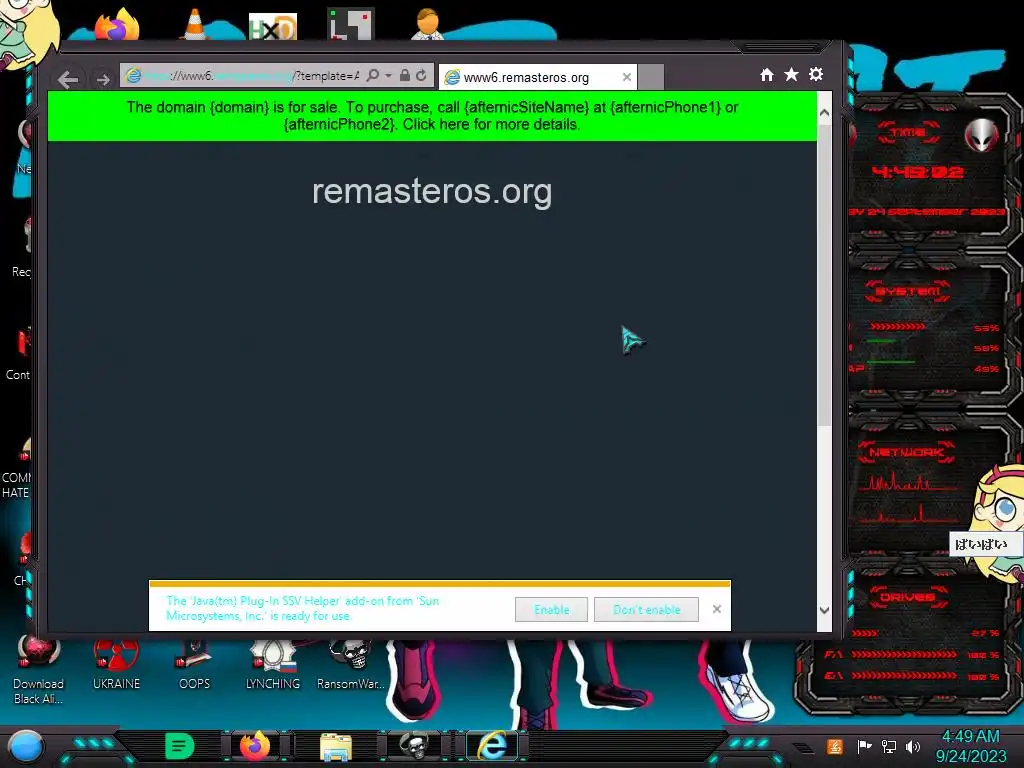Refresh the page with the reload icon
Image resolution: width=1024 pixels, height=768 pixels.
point(422,76)
